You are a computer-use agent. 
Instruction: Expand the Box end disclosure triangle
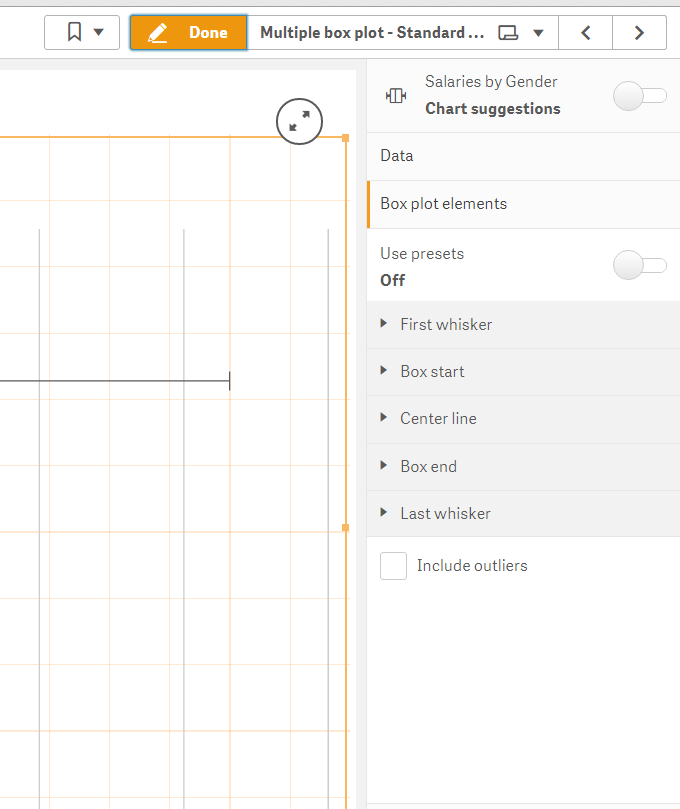point(383,465)
